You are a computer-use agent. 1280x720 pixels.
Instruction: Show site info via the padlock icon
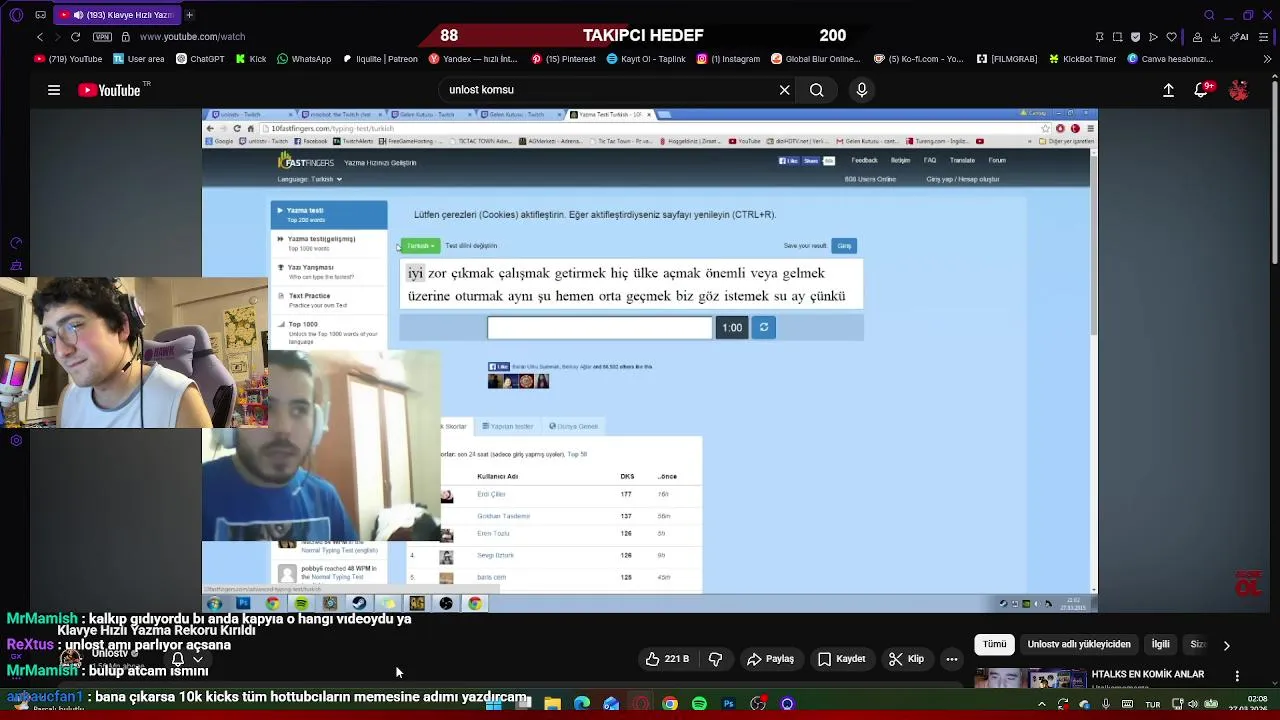pyautogui.click(x=125, y=37)
